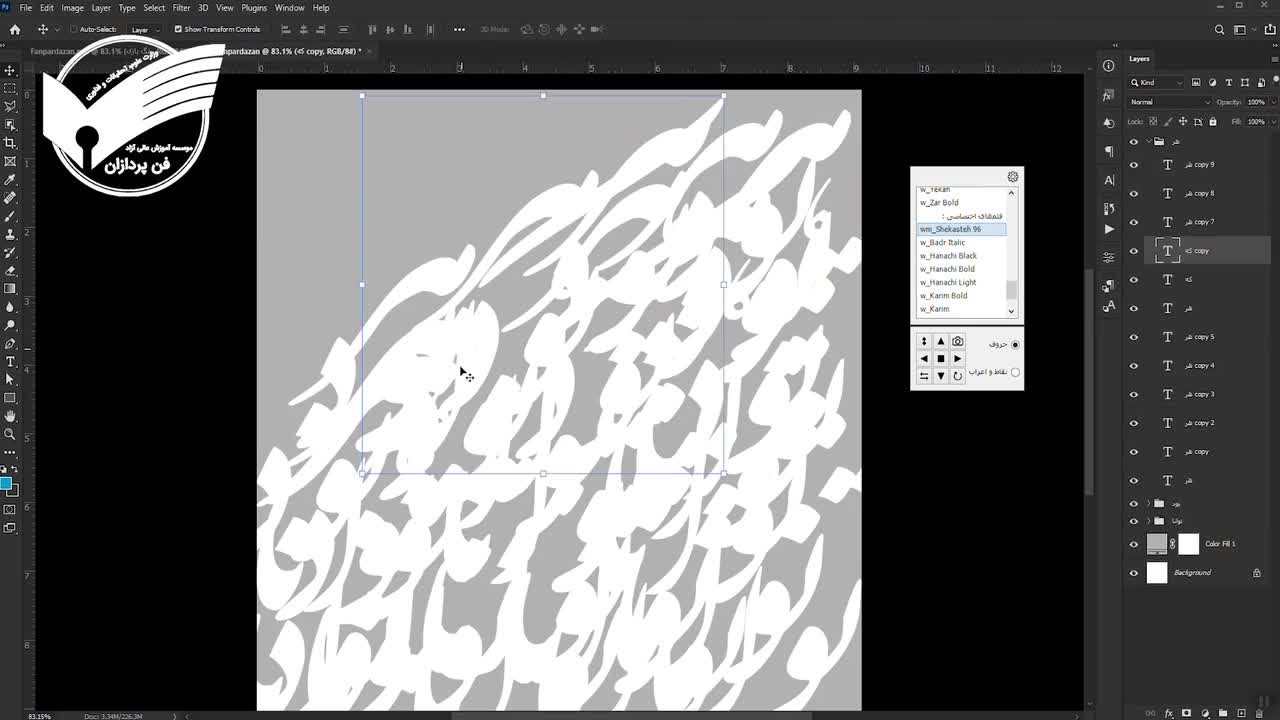Open the Filter menu
Screen dimensions: 1280x720
click(181, 8)
